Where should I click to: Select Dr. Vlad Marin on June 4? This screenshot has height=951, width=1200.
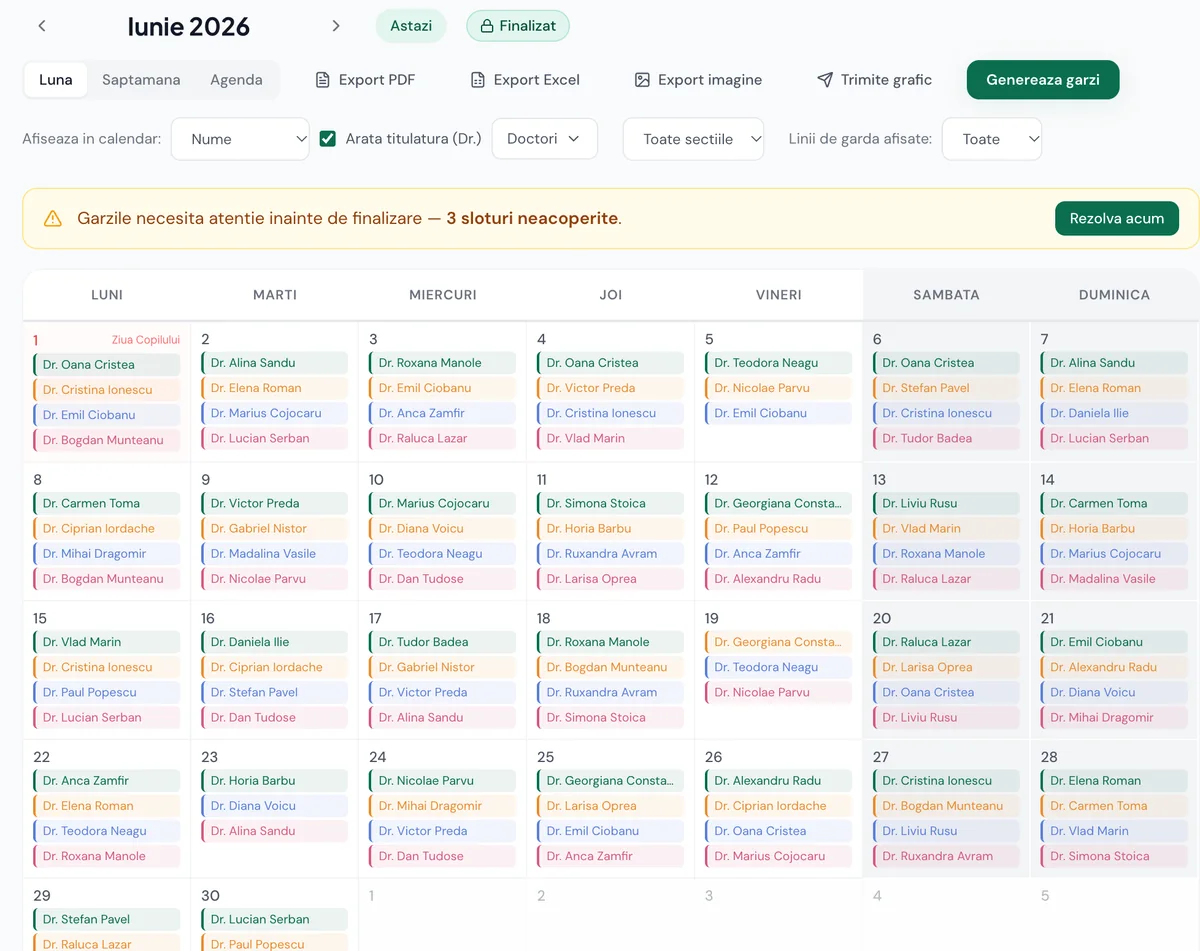[x=610, y=438]
